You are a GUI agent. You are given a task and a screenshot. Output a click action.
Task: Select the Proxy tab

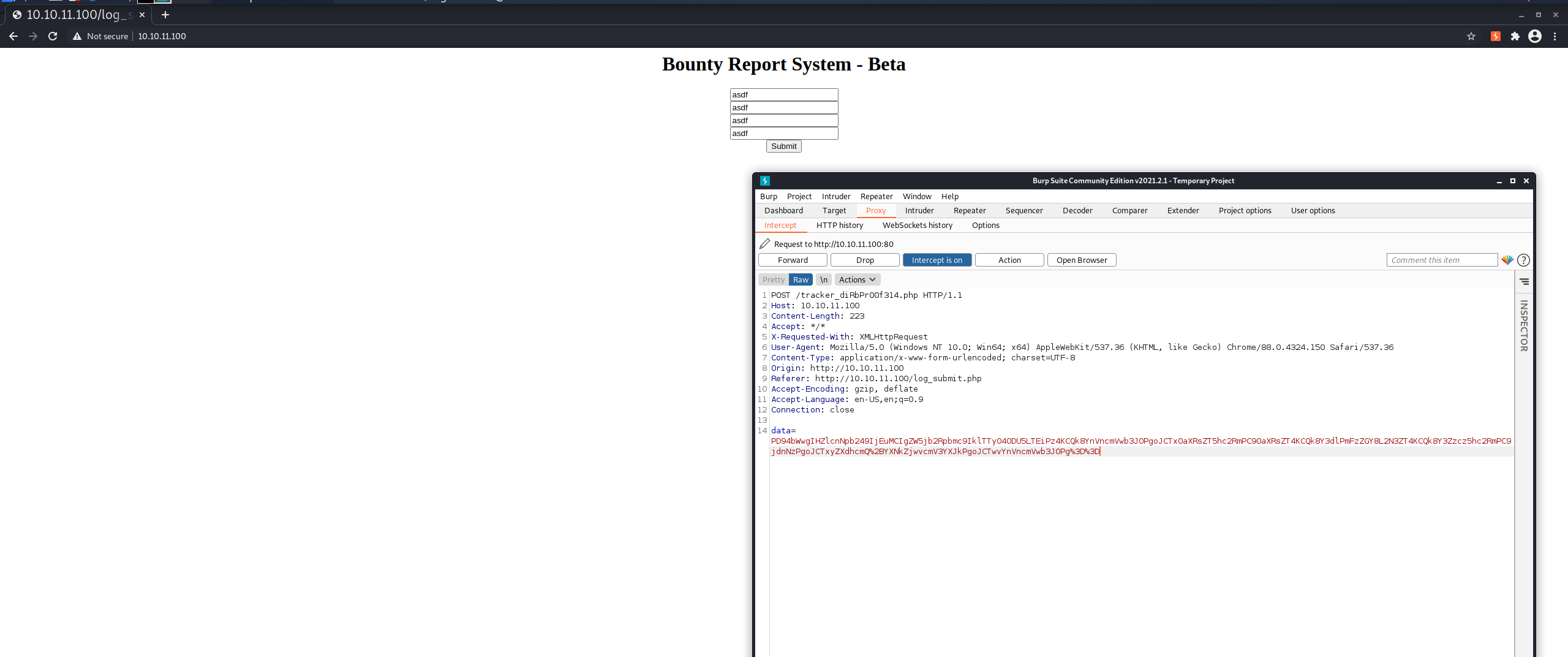pos(876,210)
